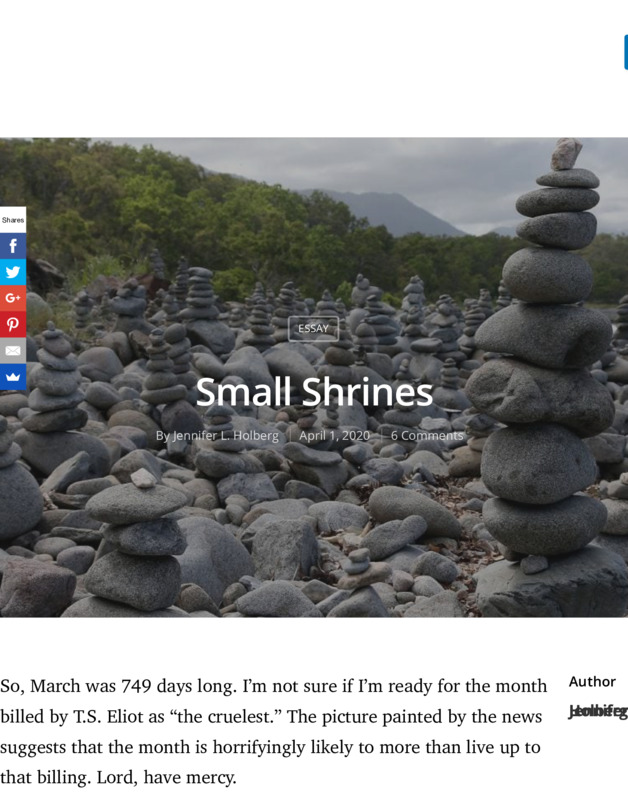
Task: Click the paragraph beginning "So, March was"
Action: tap(273, 732)
